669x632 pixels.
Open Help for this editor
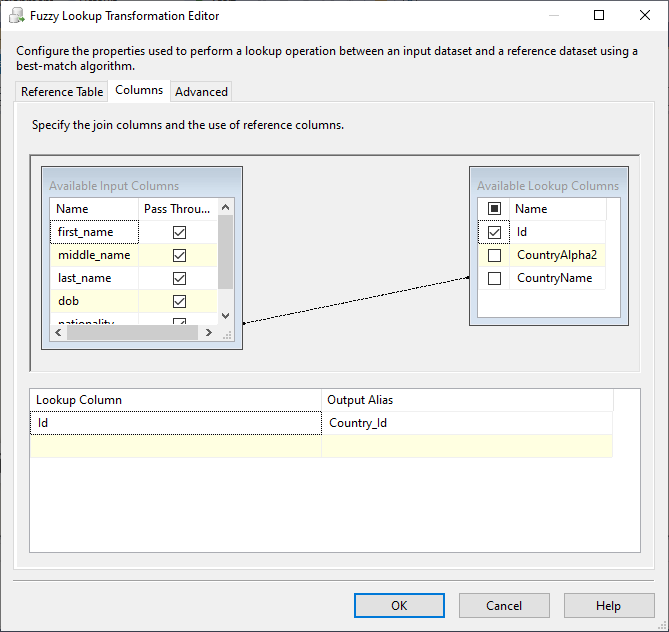(x=608, y=605)
